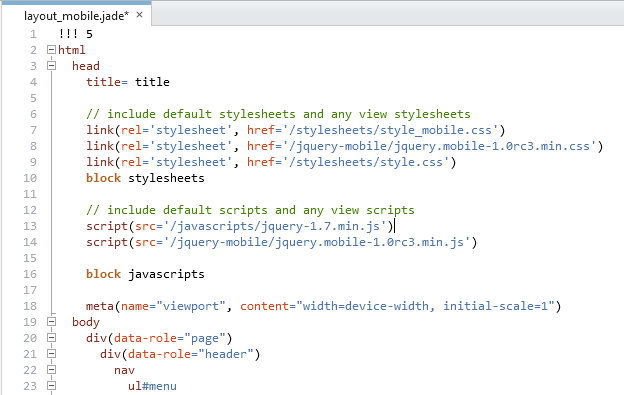Image resolution: width=624 pixels, height=395 pixels.
Task: Click the 'page' string on line 20
Action: coord(205,338)
